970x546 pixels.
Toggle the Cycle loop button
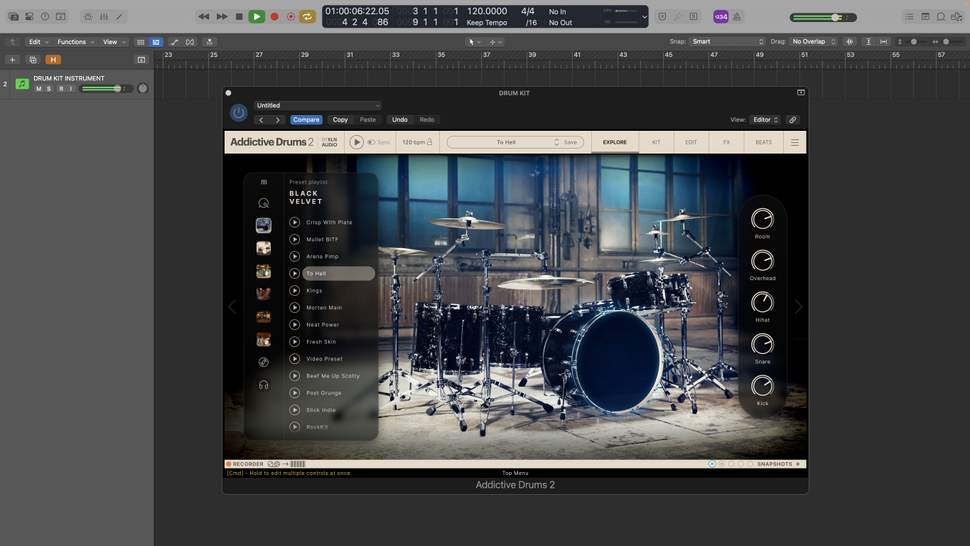[x=307, y=17]
